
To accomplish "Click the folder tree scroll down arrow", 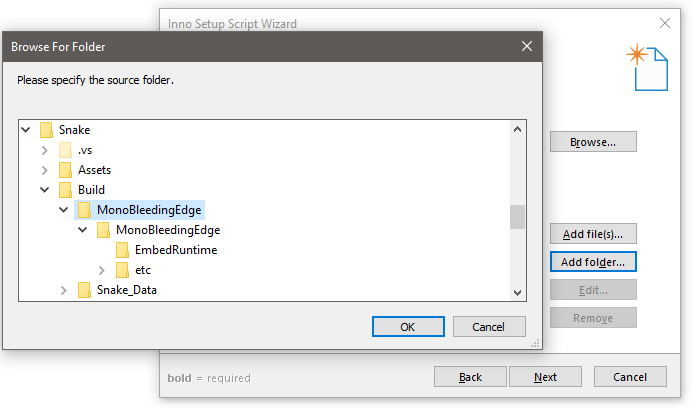I will (x=518, y=292).
